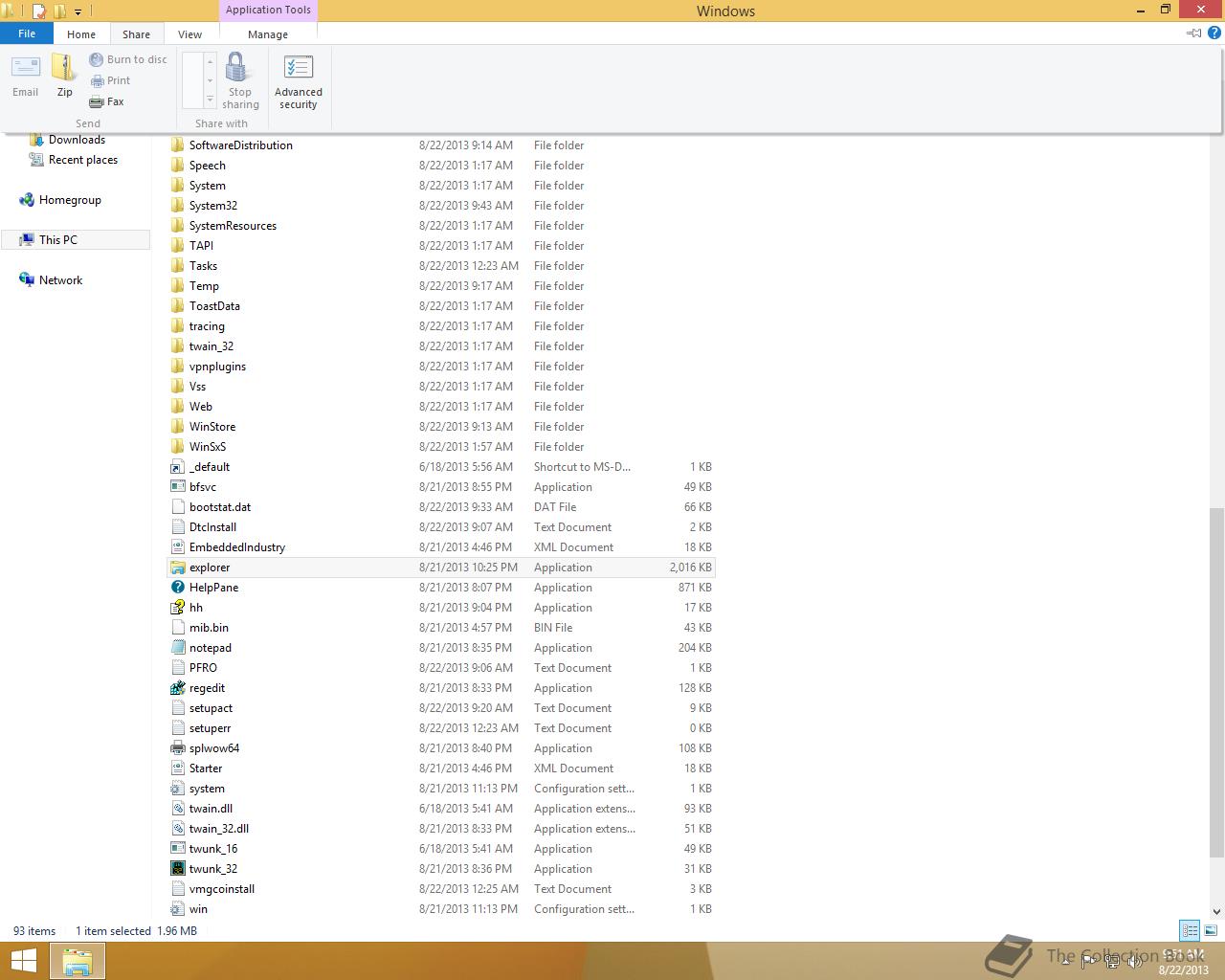Viewport: 1225px width, 980px height.
Task: Select the hh help application icon
Action: pos(177,608)
